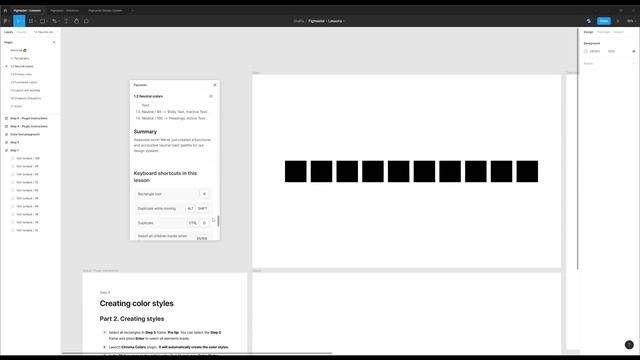
Task: Switch to the Prototype tab
Action: [603, 32]
